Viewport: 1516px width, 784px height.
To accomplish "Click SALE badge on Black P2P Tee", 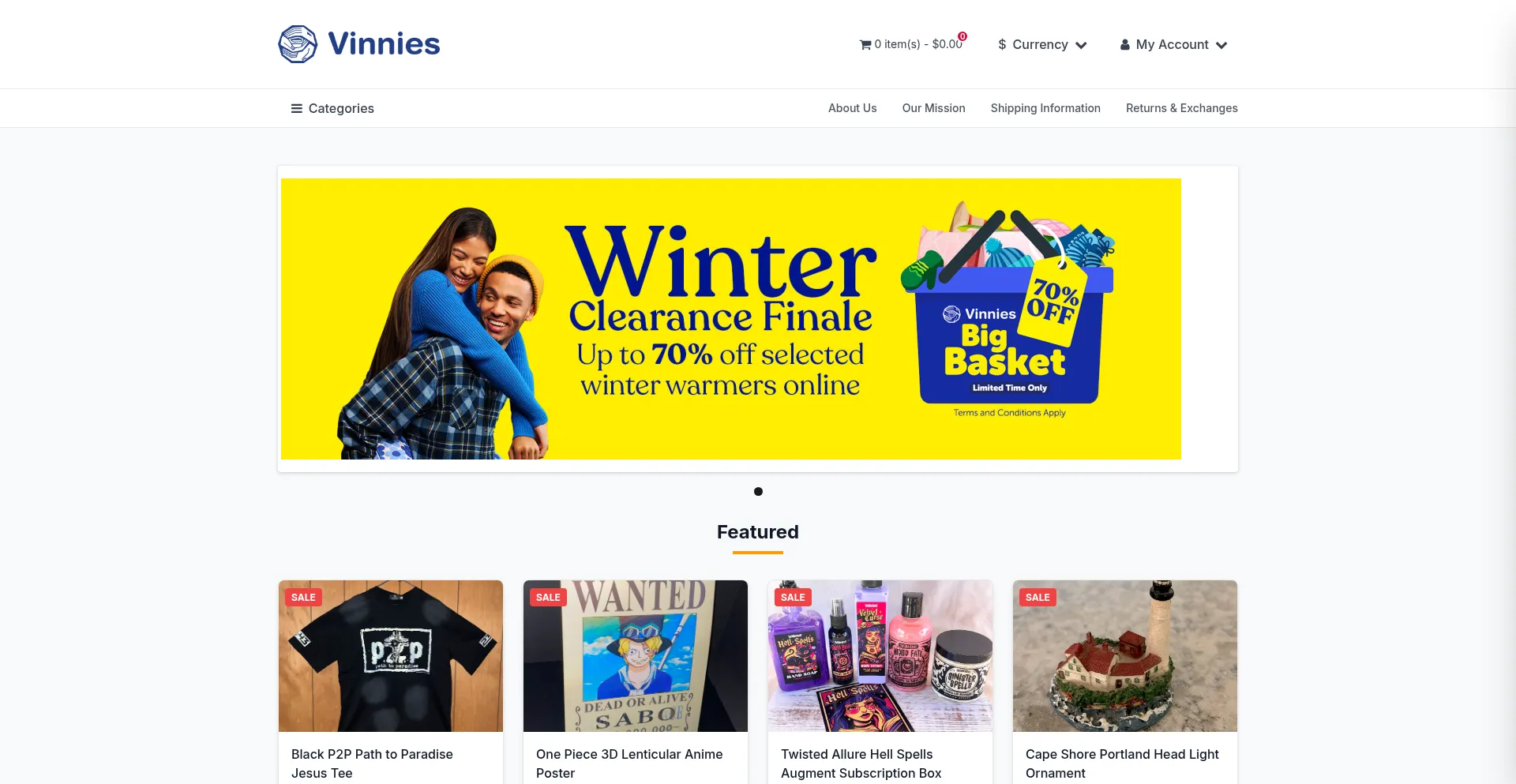I will (x=303, y=598).
